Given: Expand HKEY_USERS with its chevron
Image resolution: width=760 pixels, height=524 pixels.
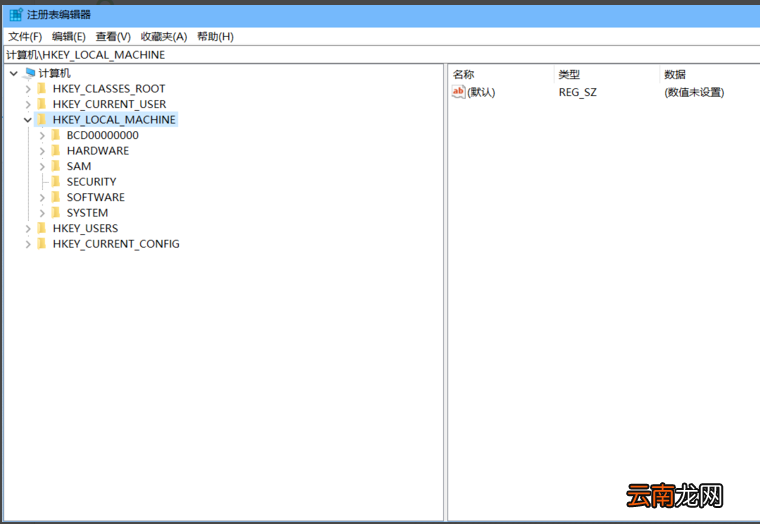Looking at the screenshot, I should click(28, 229).
